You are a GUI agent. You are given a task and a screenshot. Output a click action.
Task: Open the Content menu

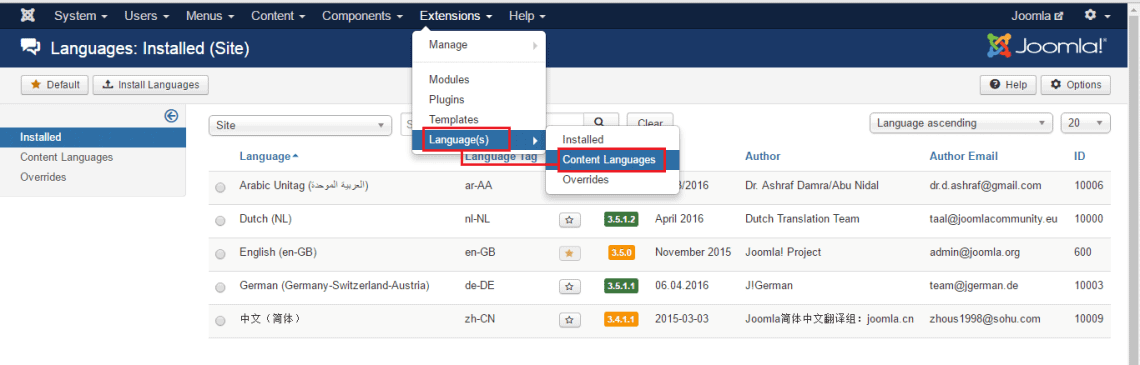point(278,15)
